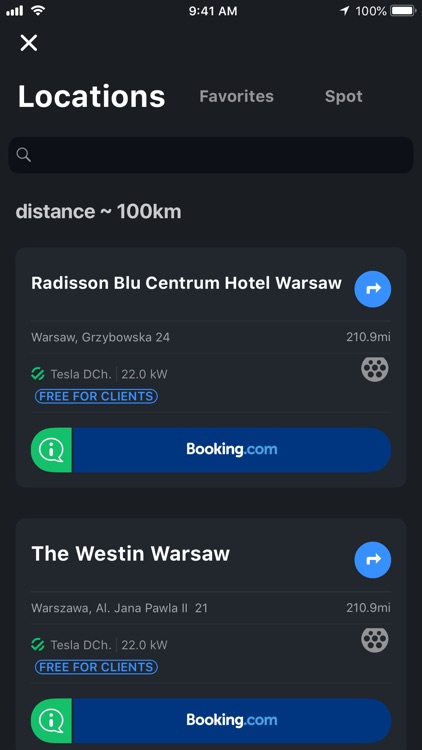Image resolution: width=422 pixels, height=750 pixels.
Task: Switch to the Spot tab
Action: (x=344, y=96)
